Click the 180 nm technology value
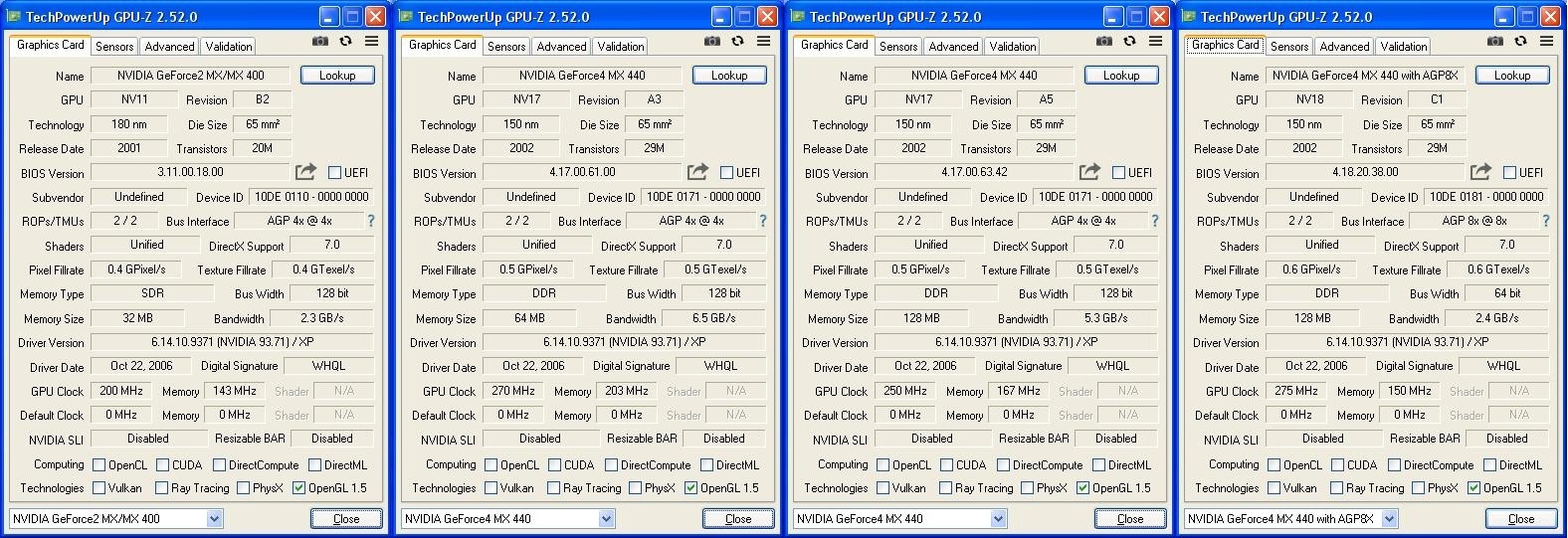The image size is (1568, 538). click(x=128, y=124)
